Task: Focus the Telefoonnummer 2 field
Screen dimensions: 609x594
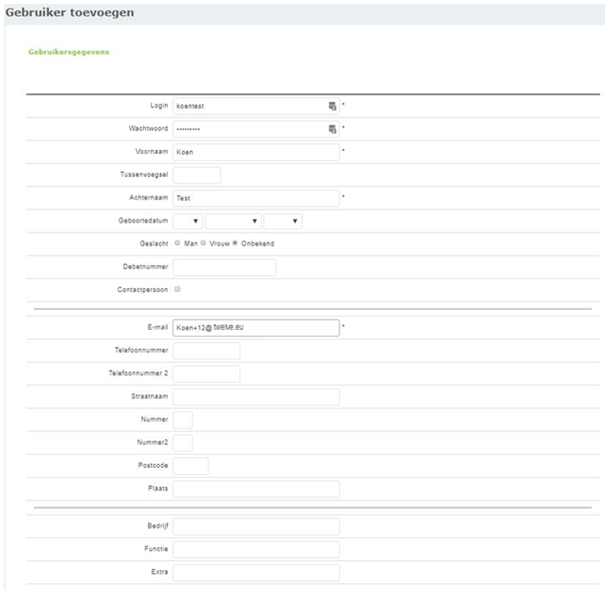Action: 207,374
